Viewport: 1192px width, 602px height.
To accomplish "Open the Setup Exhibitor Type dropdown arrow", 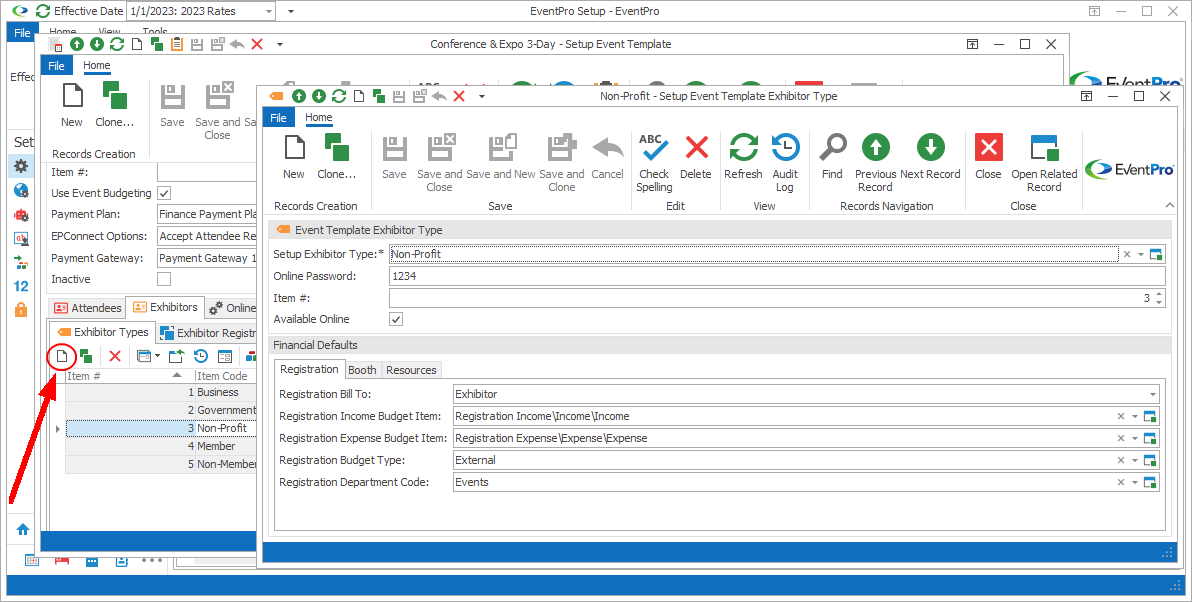I will click(1140, 255).
